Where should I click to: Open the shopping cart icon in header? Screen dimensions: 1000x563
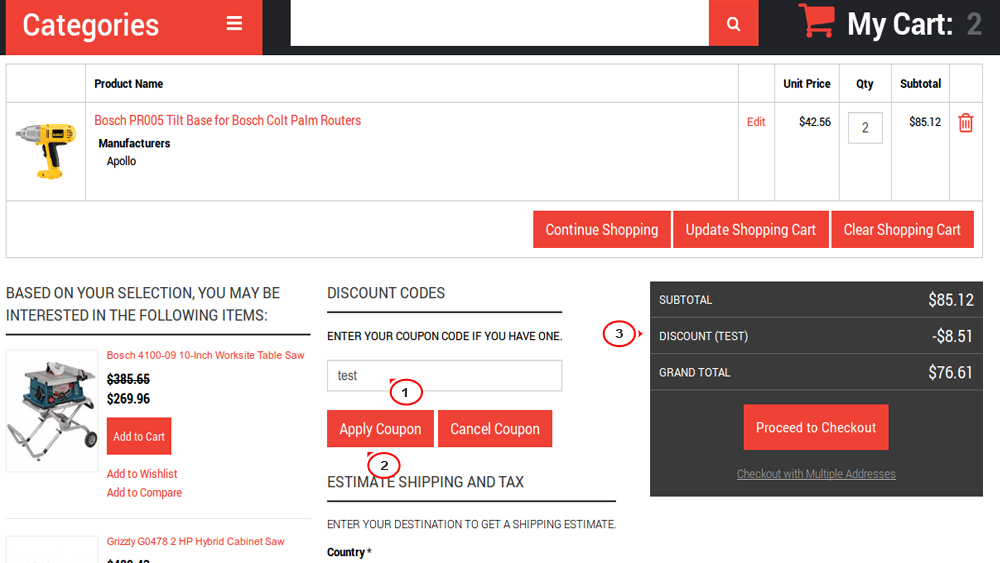pyautogui.click(x=817, y=21)
